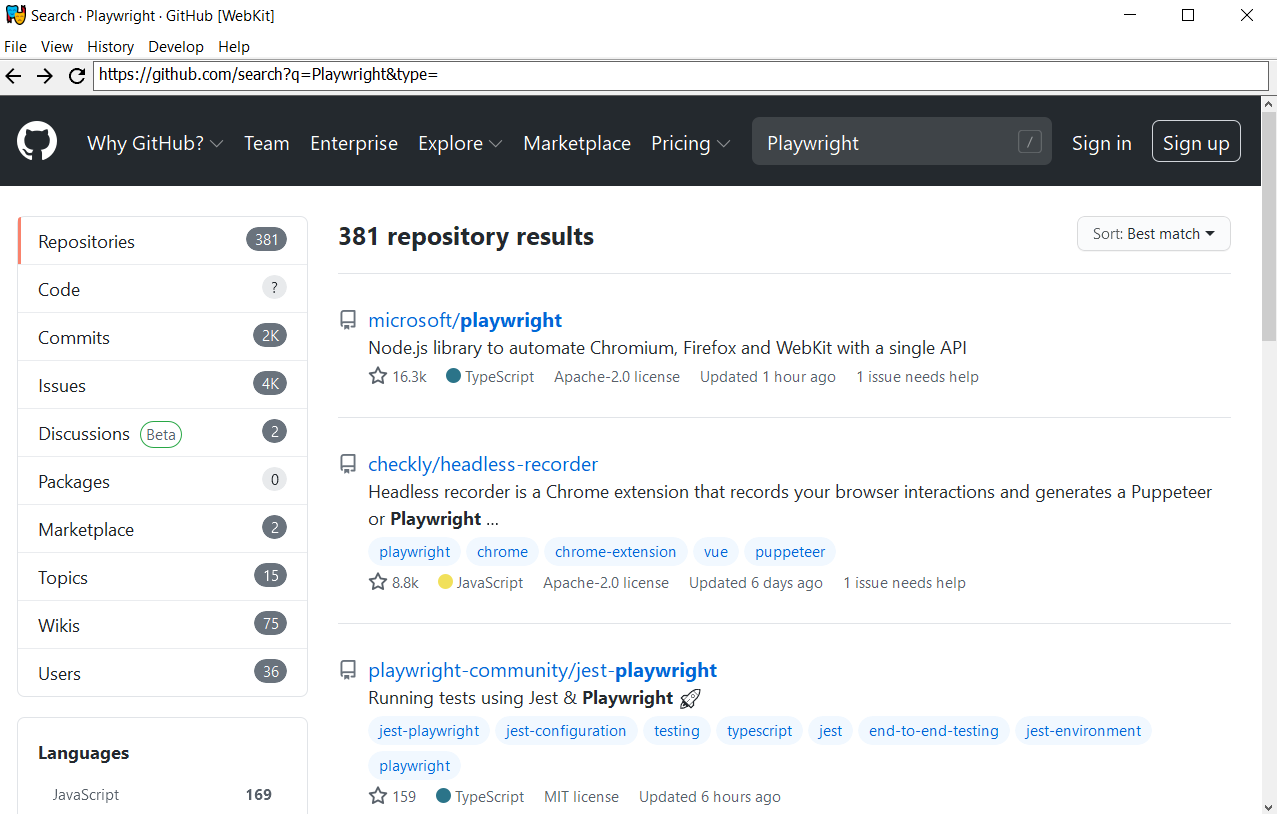
Task: Click the repository icon beside checkly/headless-recorder
Action: pos(348,464)
